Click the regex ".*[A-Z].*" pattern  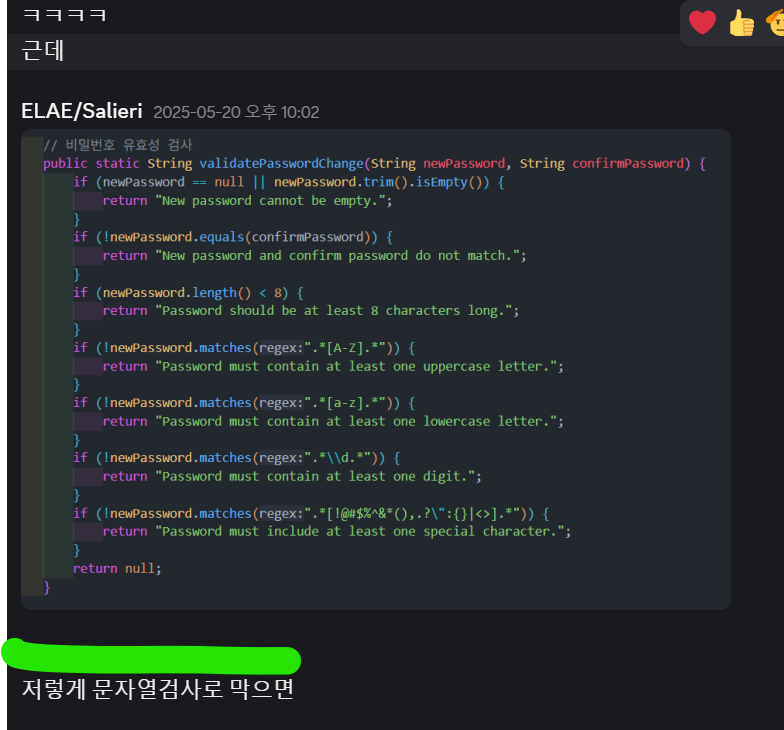click(344, 348)
